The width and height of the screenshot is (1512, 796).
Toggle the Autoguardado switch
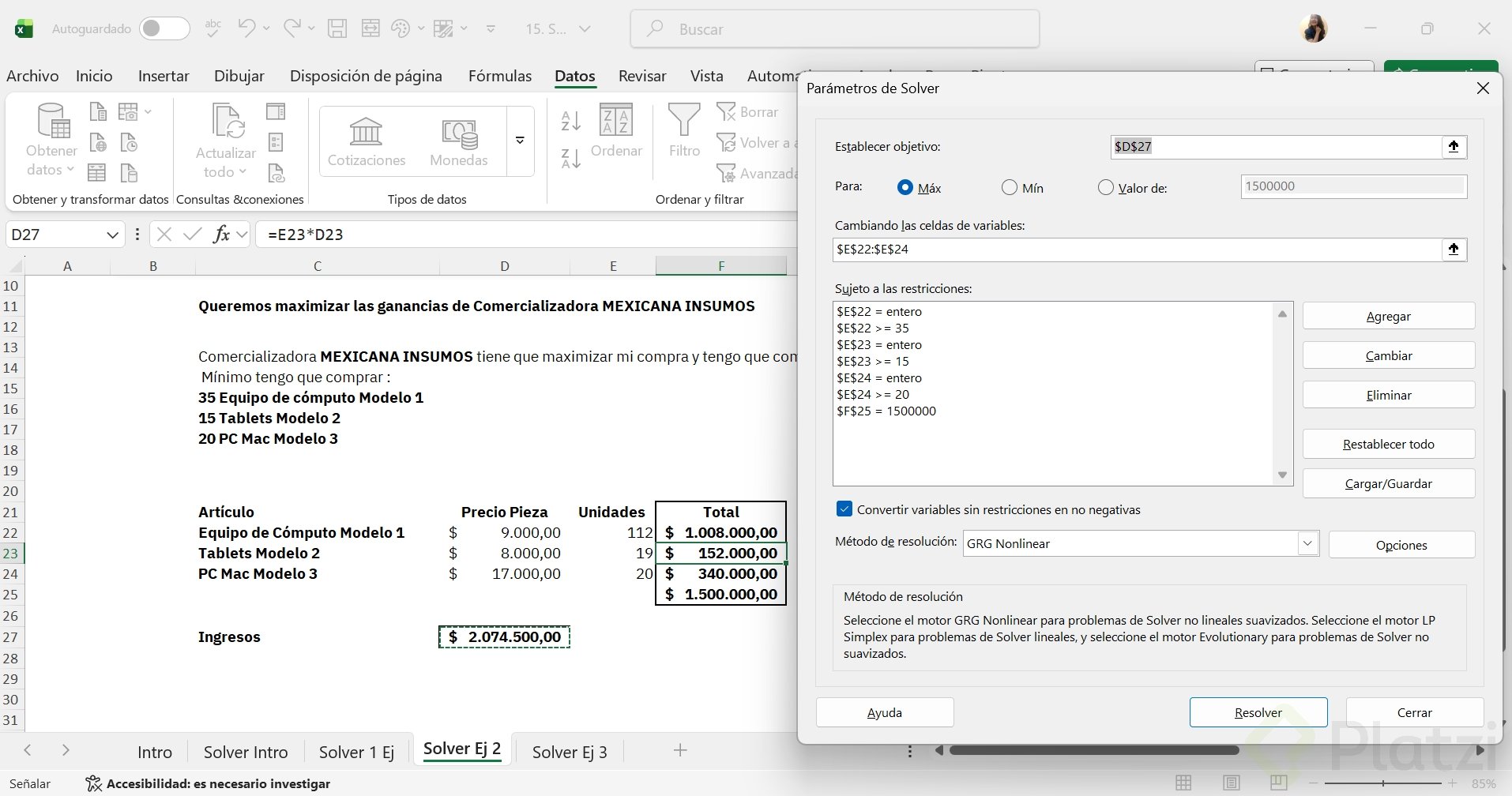pyautogui.click(x=164, y=28)
